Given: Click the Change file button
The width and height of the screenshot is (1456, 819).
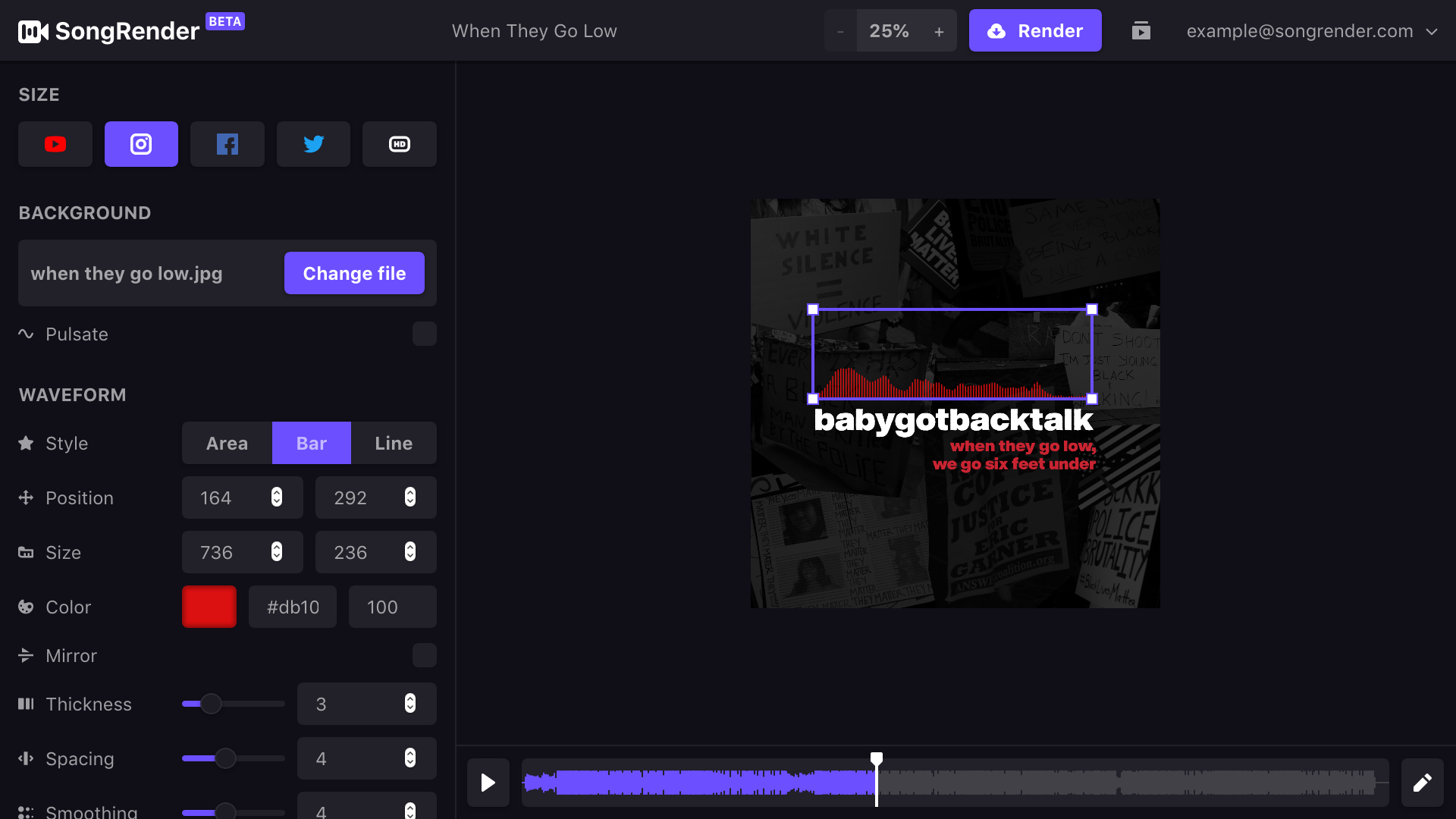Looking at the screenshot, I should click(354, 273).
